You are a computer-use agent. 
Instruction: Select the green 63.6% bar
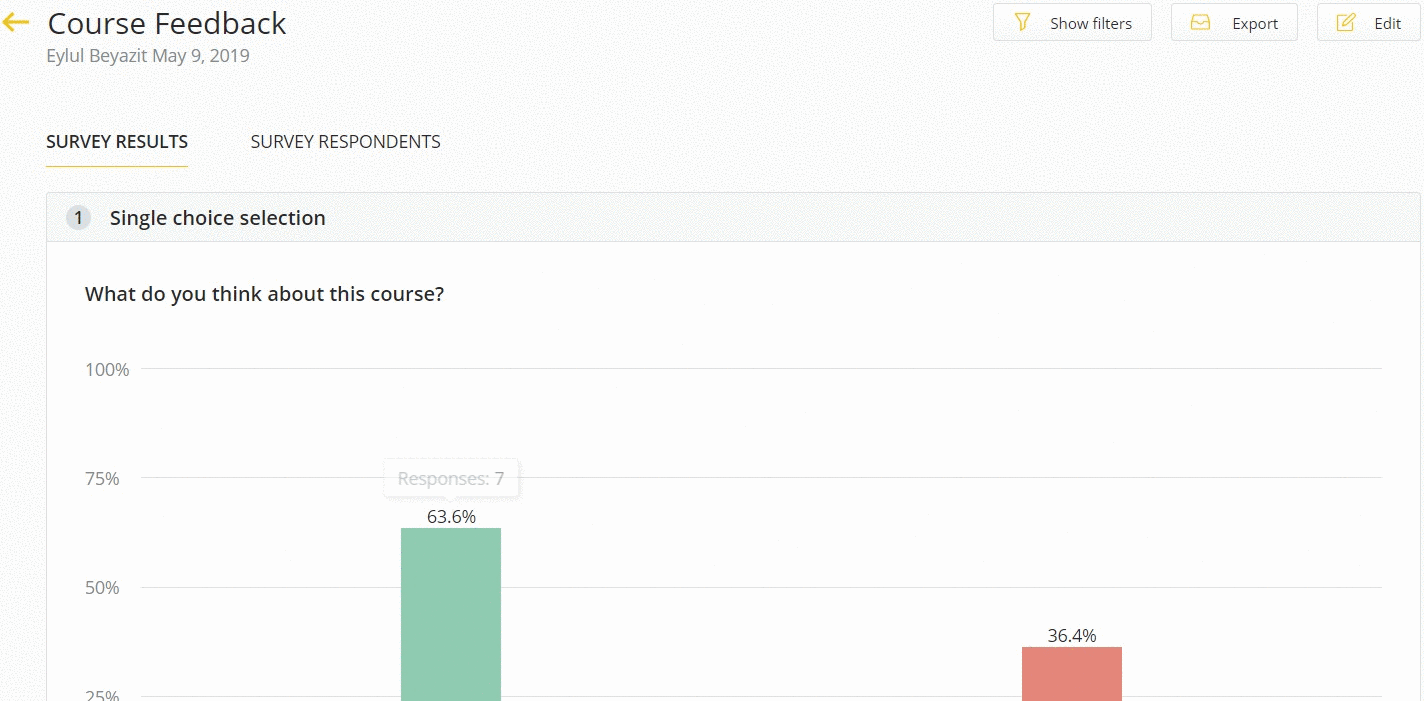coord(451,614)
